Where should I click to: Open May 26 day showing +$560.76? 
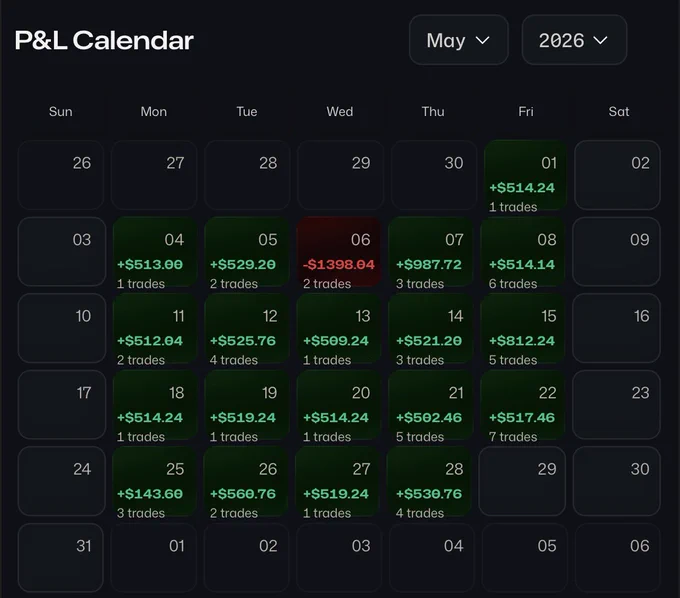coord(247,481)
